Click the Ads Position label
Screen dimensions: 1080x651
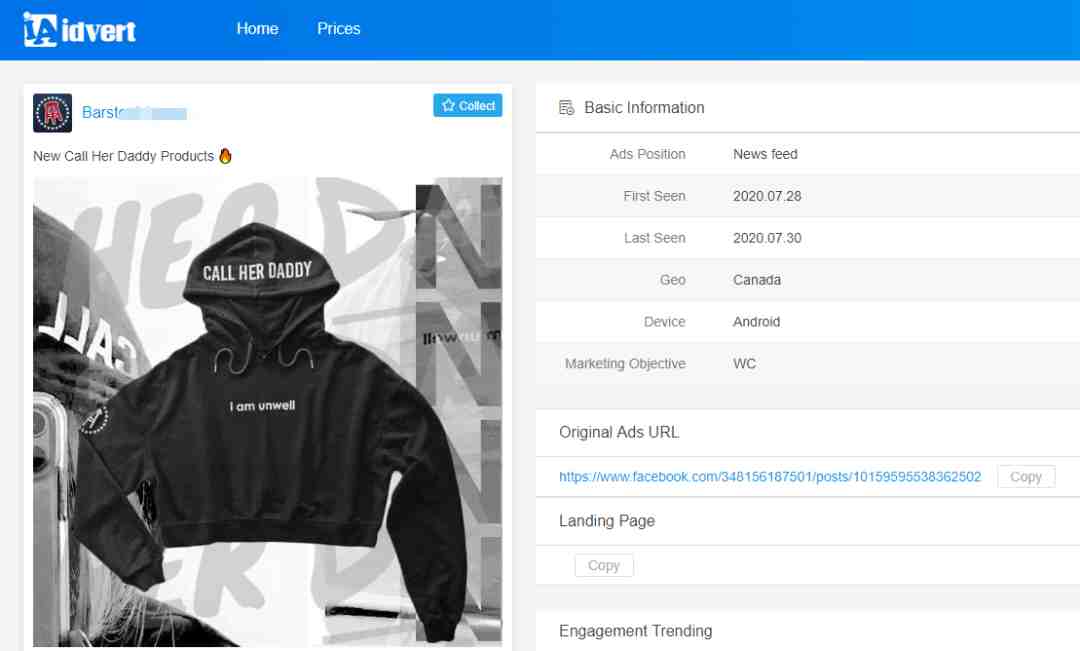point(647,154)
